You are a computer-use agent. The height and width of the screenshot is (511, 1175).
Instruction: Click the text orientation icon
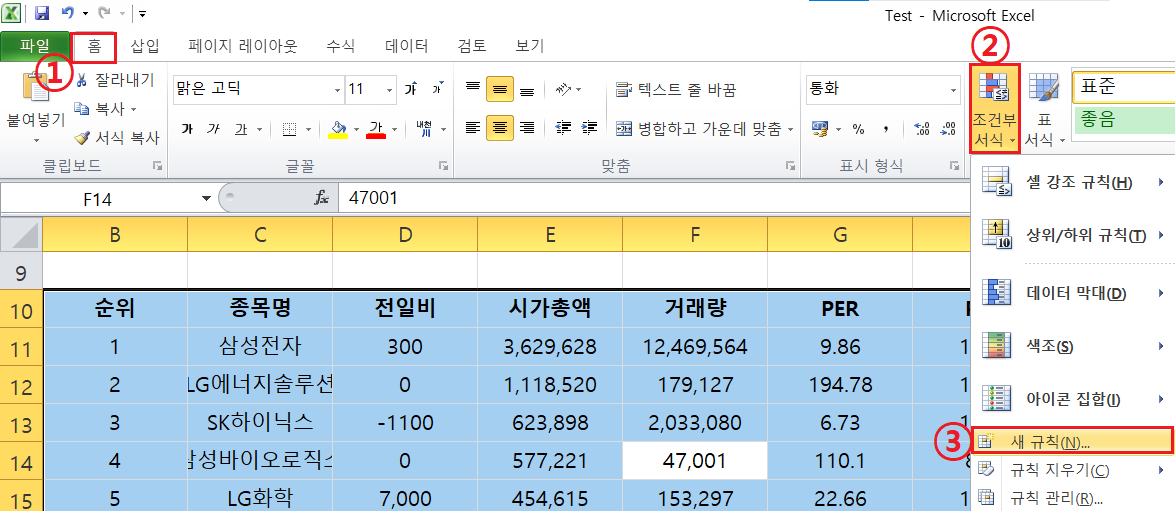pos(564,89)
